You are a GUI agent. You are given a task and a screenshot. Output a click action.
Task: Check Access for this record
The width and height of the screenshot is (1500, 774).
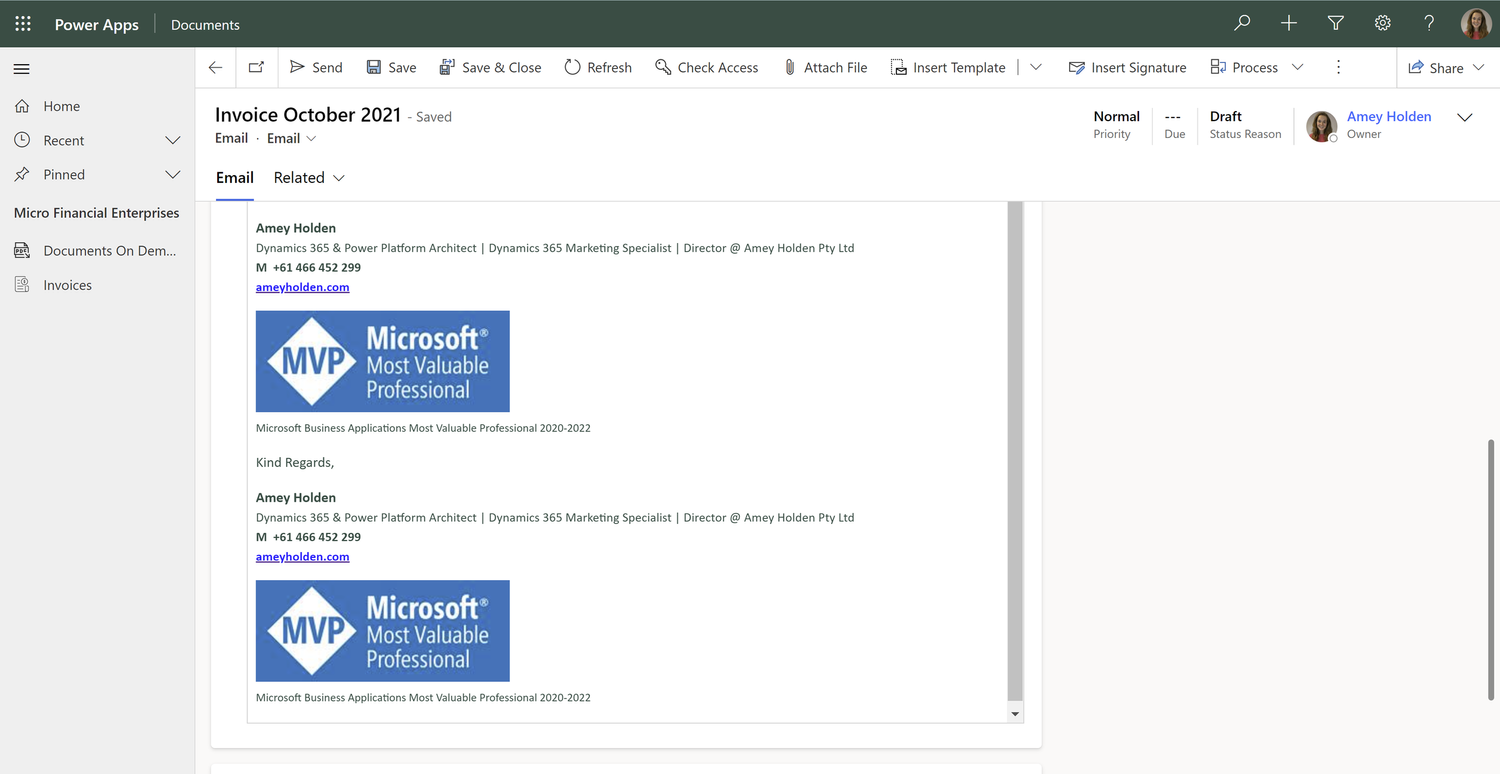pos(707,67)
